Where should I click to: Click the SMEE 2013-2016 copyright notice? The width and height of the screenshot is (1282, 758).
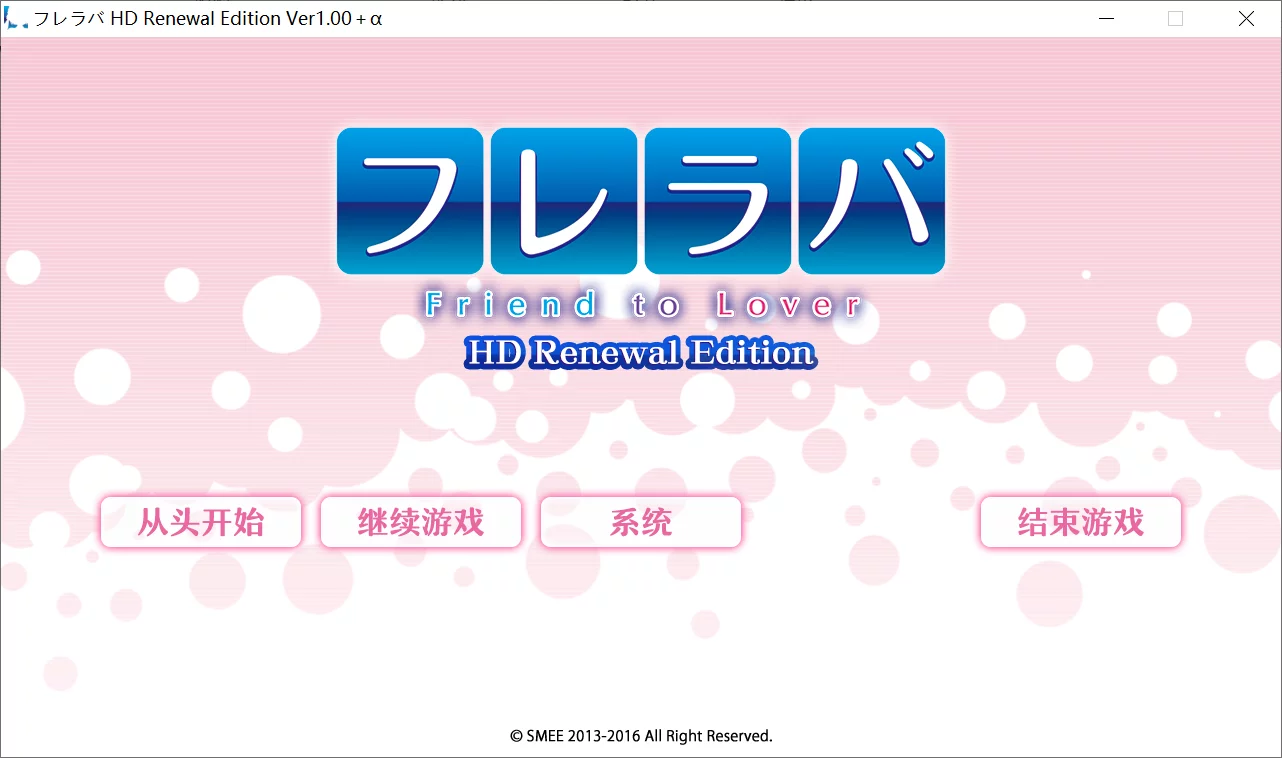641,736
